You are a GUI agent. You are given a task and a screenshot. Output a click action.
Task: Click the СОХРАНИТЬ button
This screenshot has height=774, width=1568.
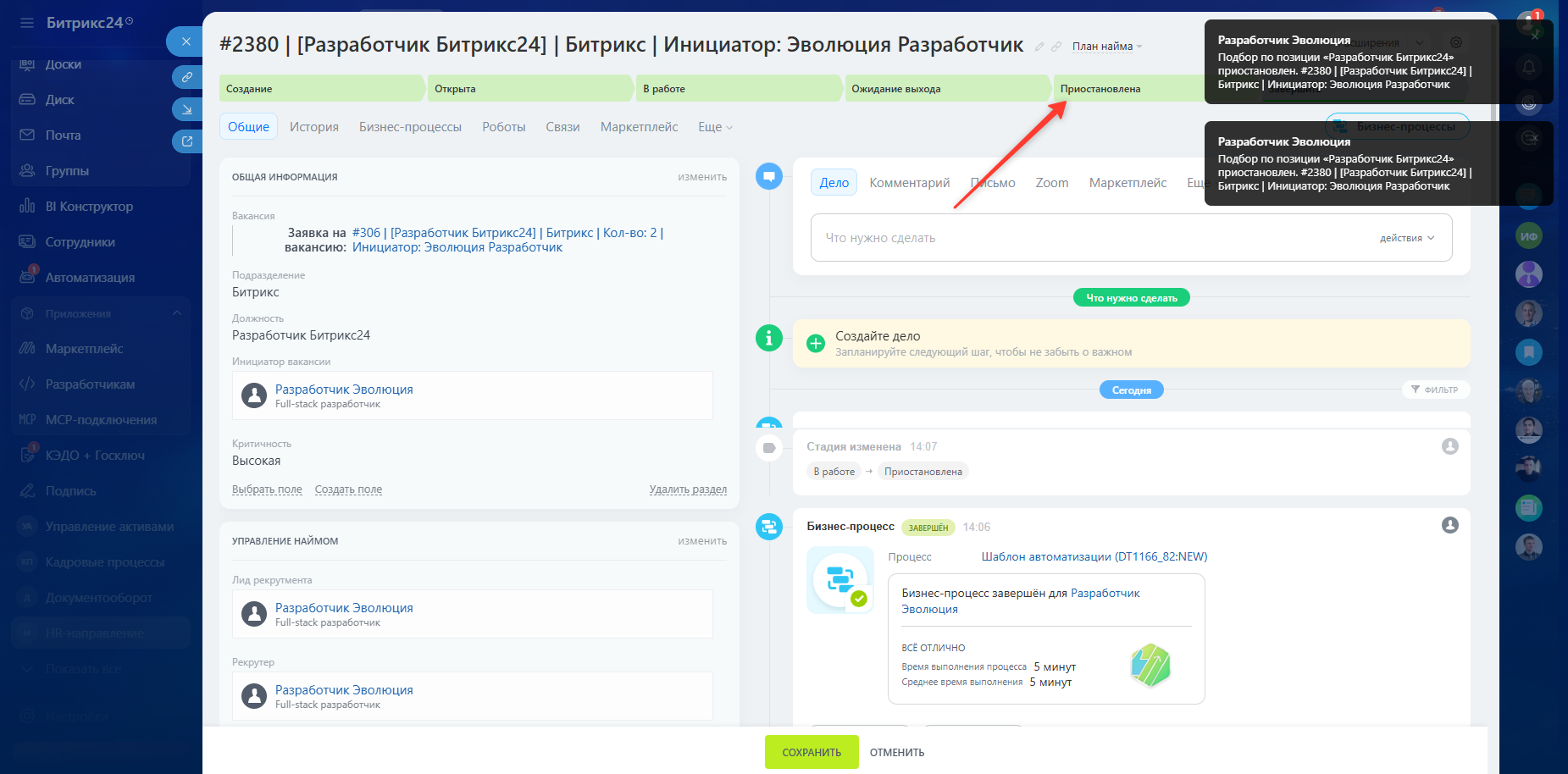point(812,752)
